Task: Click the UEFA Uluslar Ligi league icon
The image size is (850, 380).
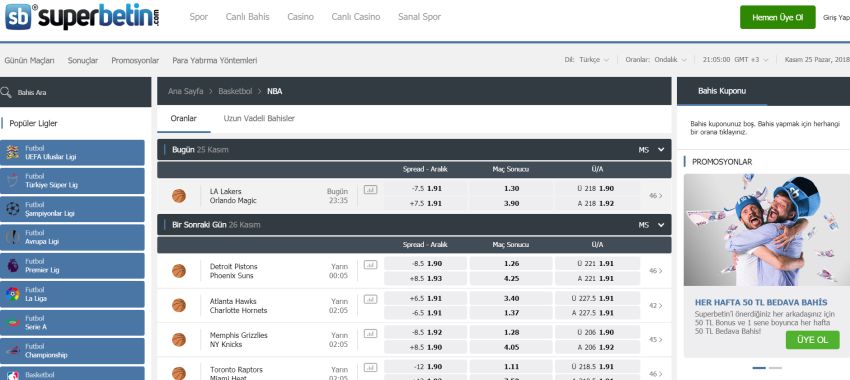Action: [x=12, y=152]
